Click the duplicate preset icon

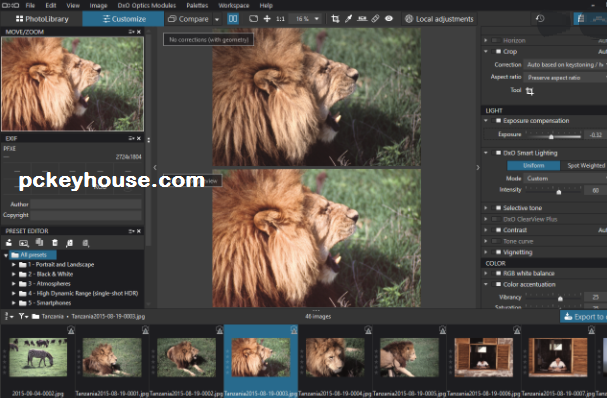(x=39, y=243)
